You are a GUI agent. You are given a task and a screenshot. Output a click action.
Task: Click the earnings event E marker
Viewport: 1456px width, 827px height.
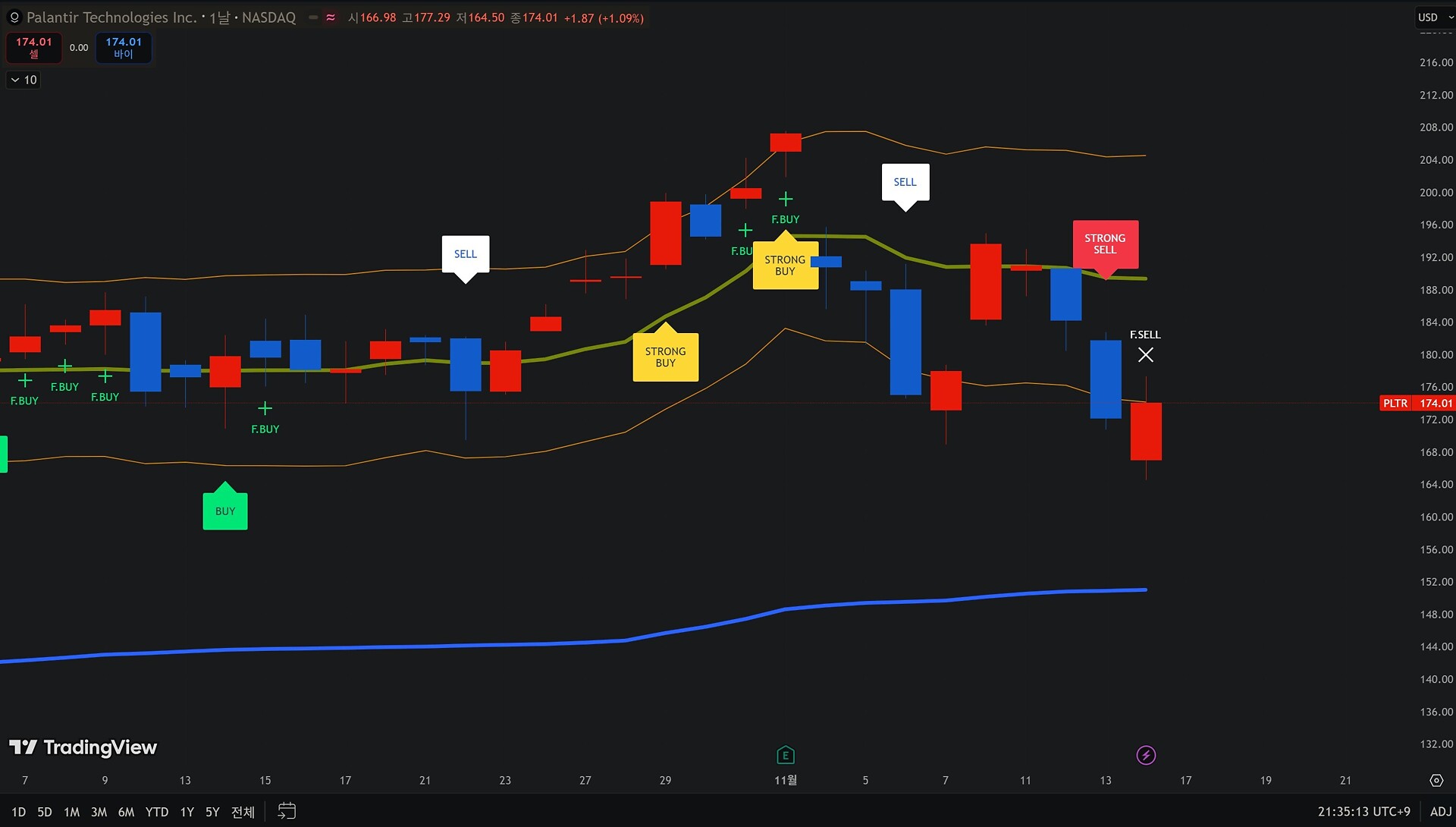[x=785, y=755]
